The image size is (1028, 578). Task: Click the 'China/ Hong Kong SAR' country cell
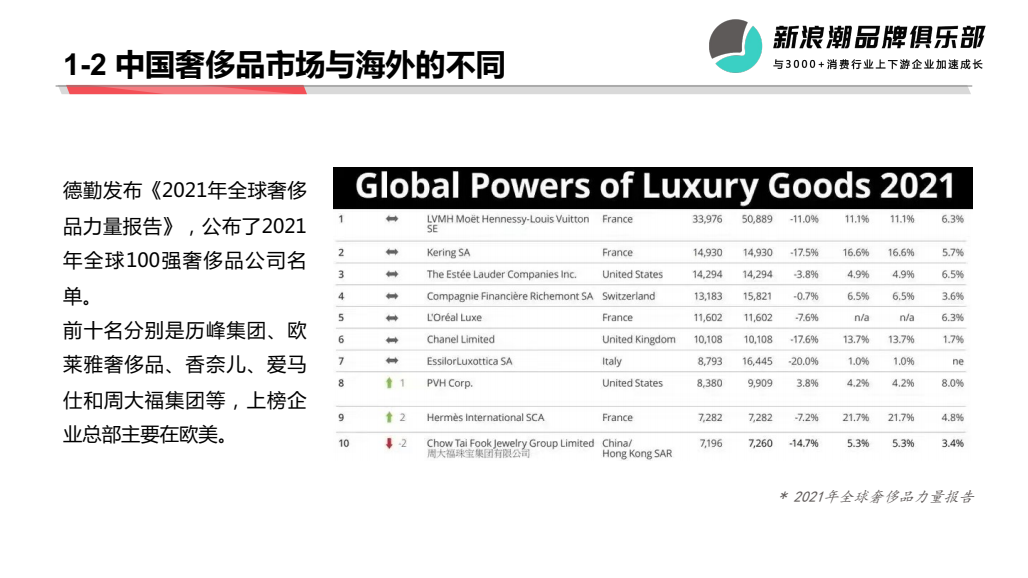pos(637,448)
